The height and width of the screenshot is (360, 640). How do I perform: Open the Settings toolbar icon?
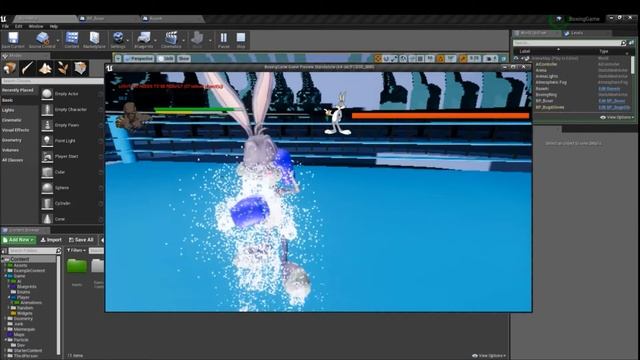click(x=118, y=38)
